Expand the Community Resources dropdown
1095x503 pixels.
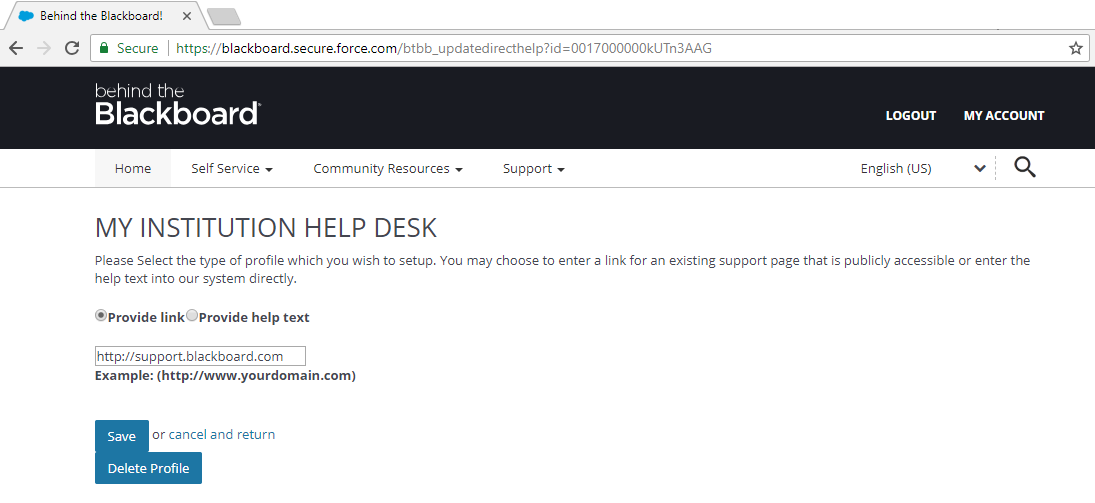point(387,169)
